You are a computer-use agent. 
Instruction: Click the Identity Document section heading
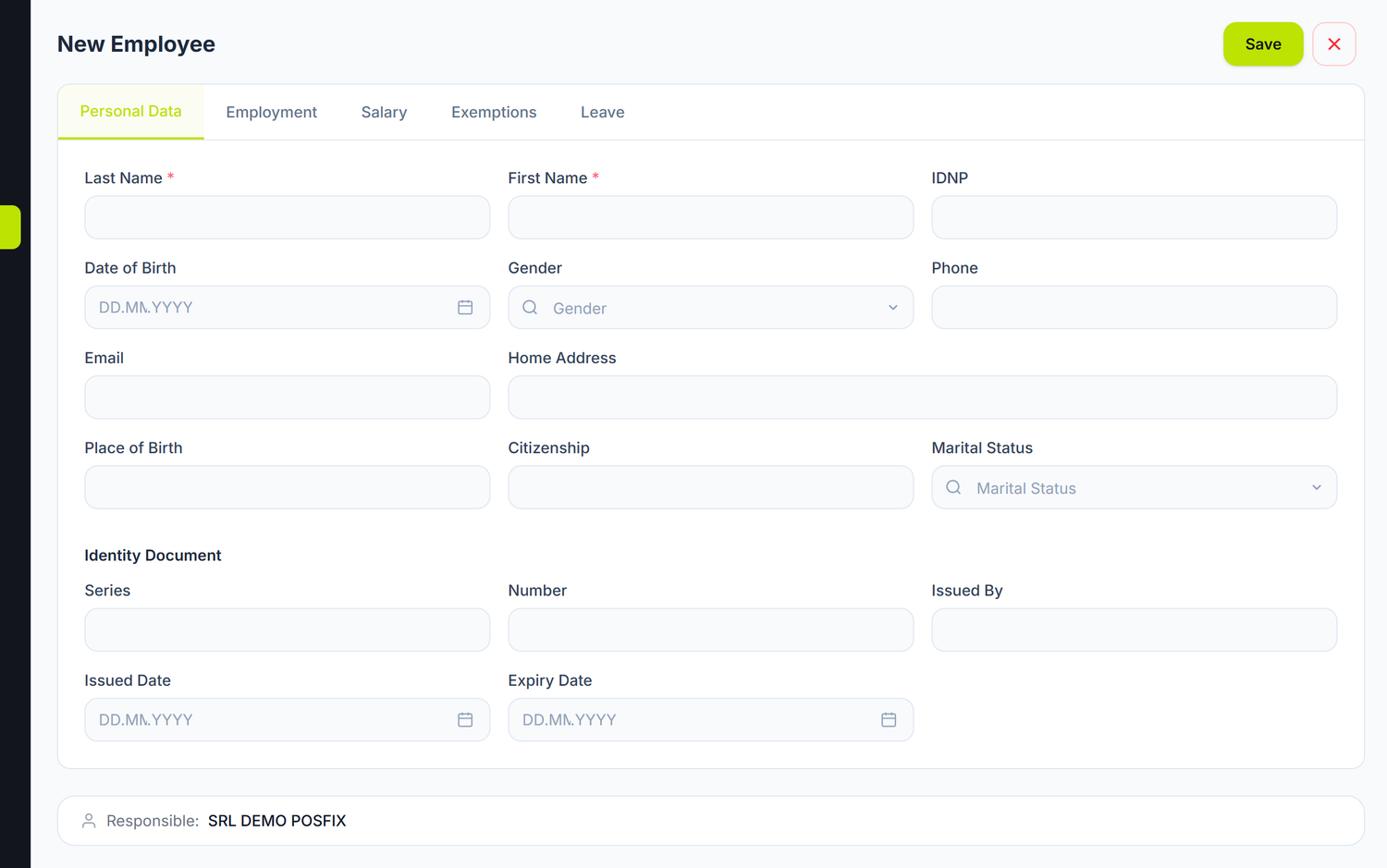tap(153, 556)
